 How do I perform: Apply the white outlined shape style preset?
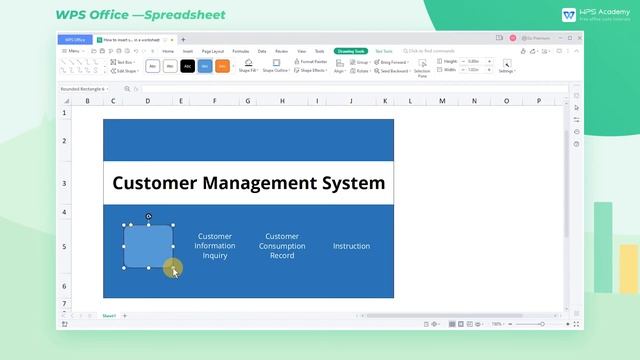tap(153, 66)
